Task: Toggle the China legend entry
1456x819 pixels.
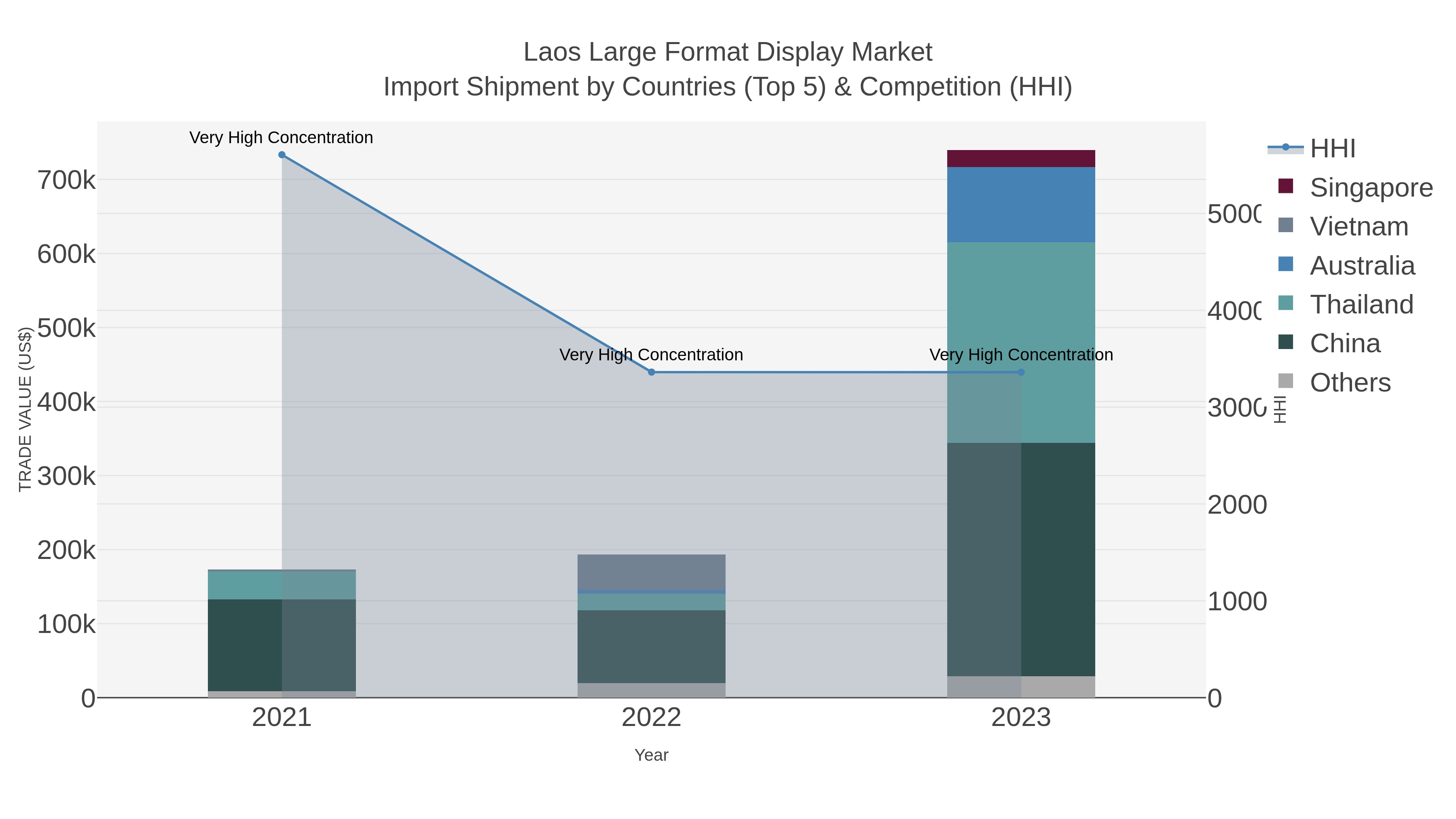Action: tap(1329, 344)
